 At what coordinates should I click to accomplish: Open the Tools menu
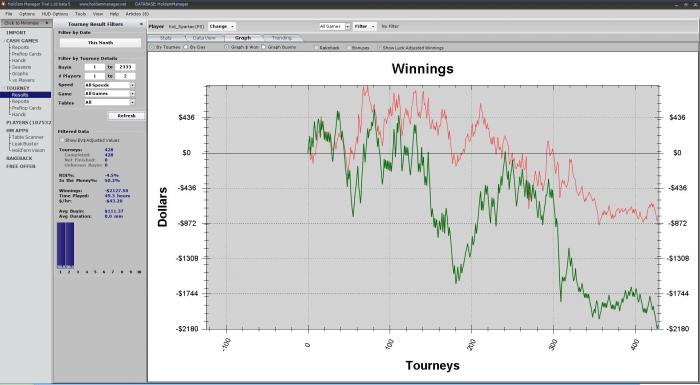[x=80, y=14]
